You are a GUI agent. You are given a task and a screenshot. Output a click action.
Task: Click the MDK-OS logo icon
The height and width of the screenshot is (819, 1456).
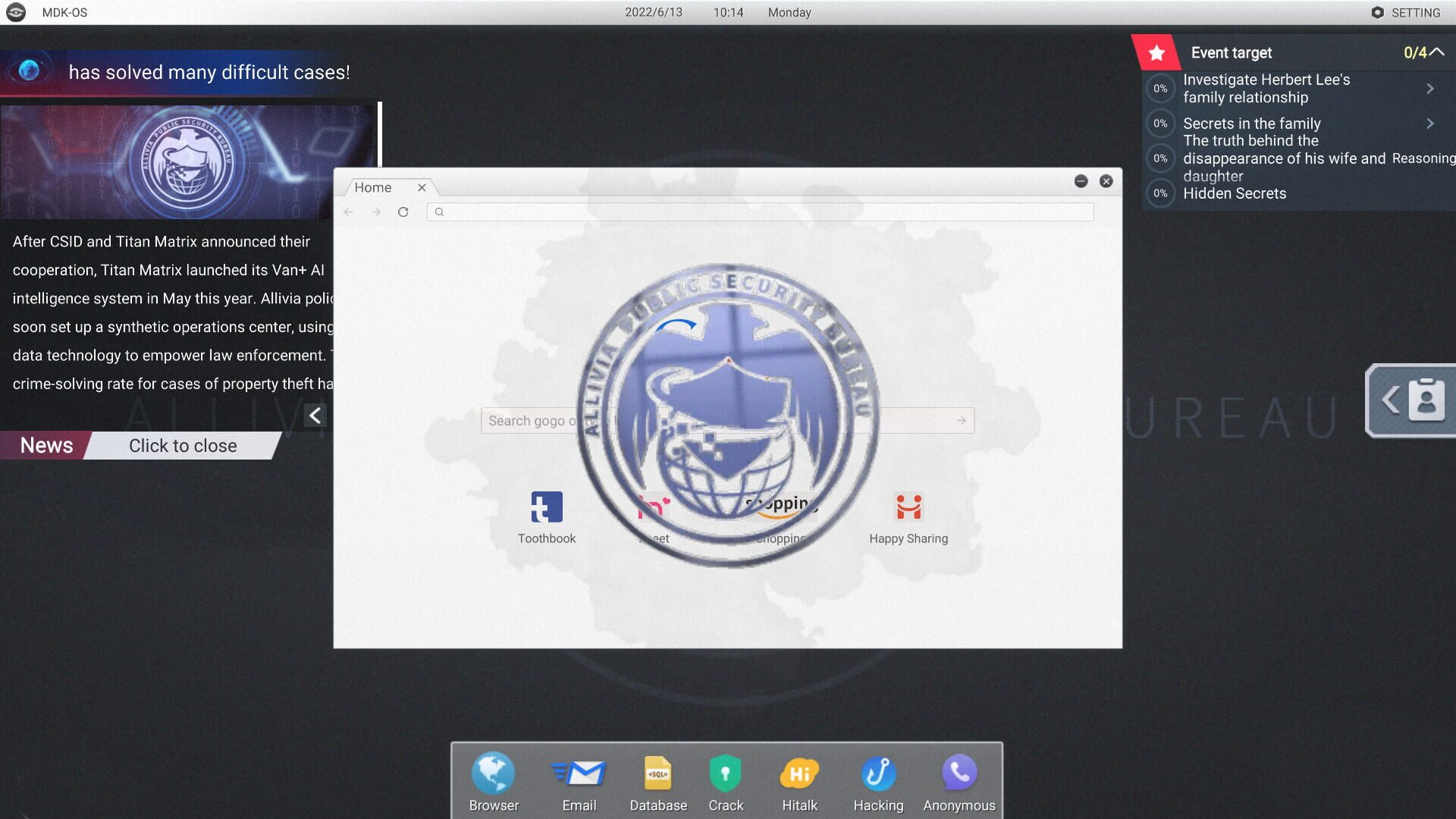click(x=16, y=12)
